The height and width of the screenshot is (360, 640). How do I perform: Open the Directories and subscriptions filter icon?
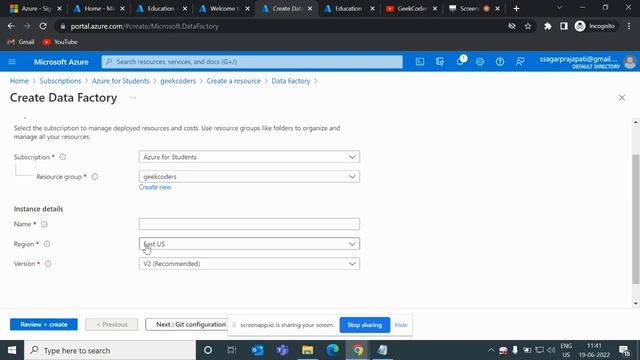[440, 62]
